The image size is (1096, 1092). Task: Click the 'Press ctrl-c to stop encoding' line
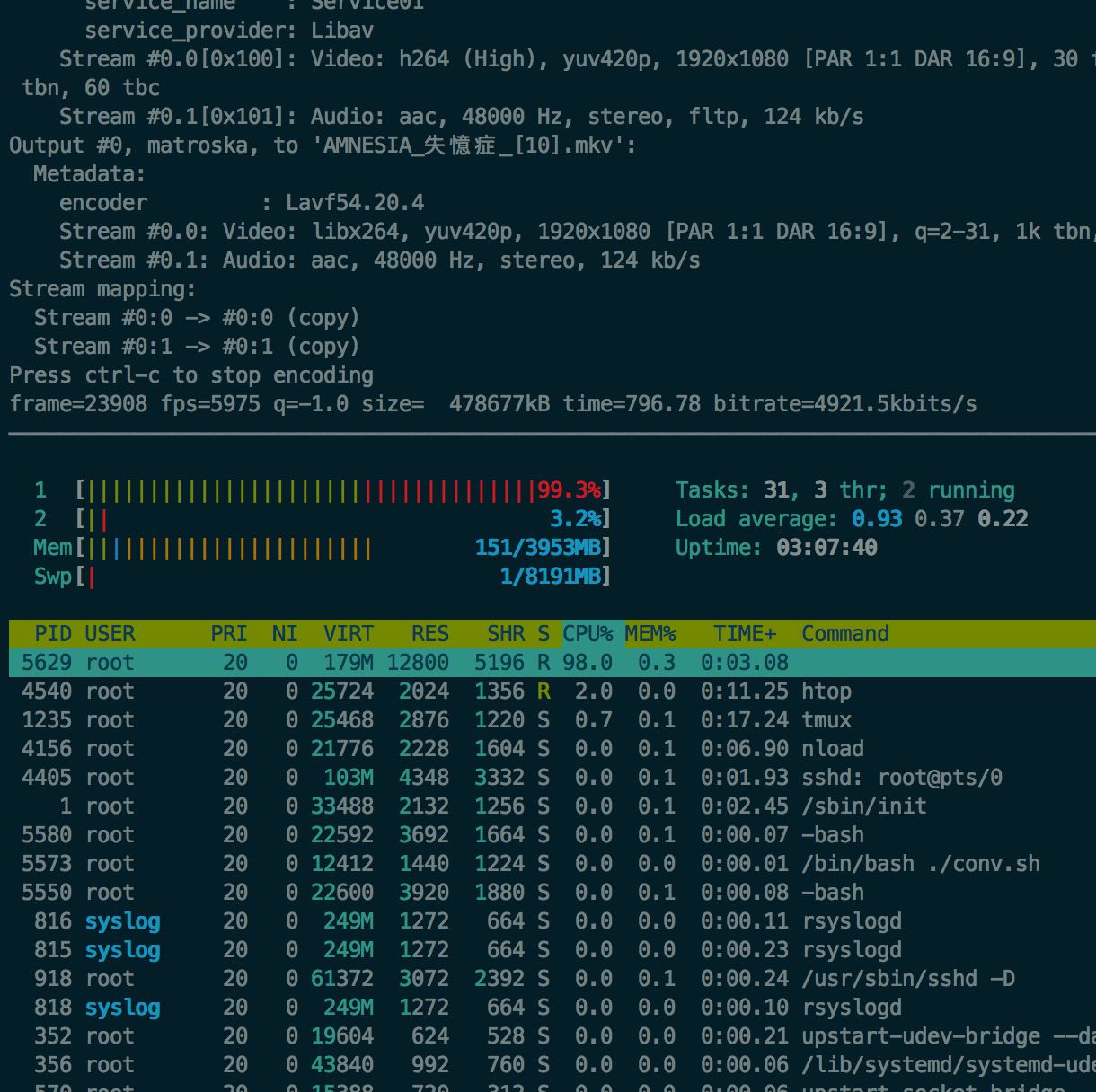click(191, 375)
